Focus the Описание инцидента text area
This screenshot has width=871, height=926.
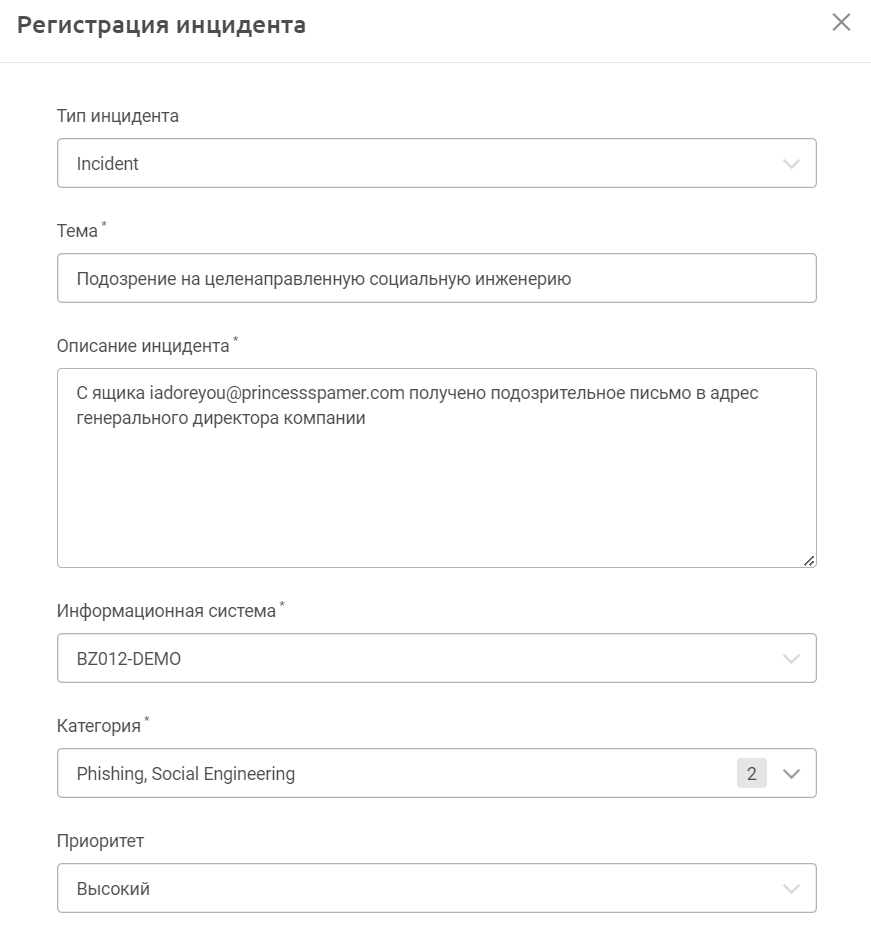tap(436, 480)
